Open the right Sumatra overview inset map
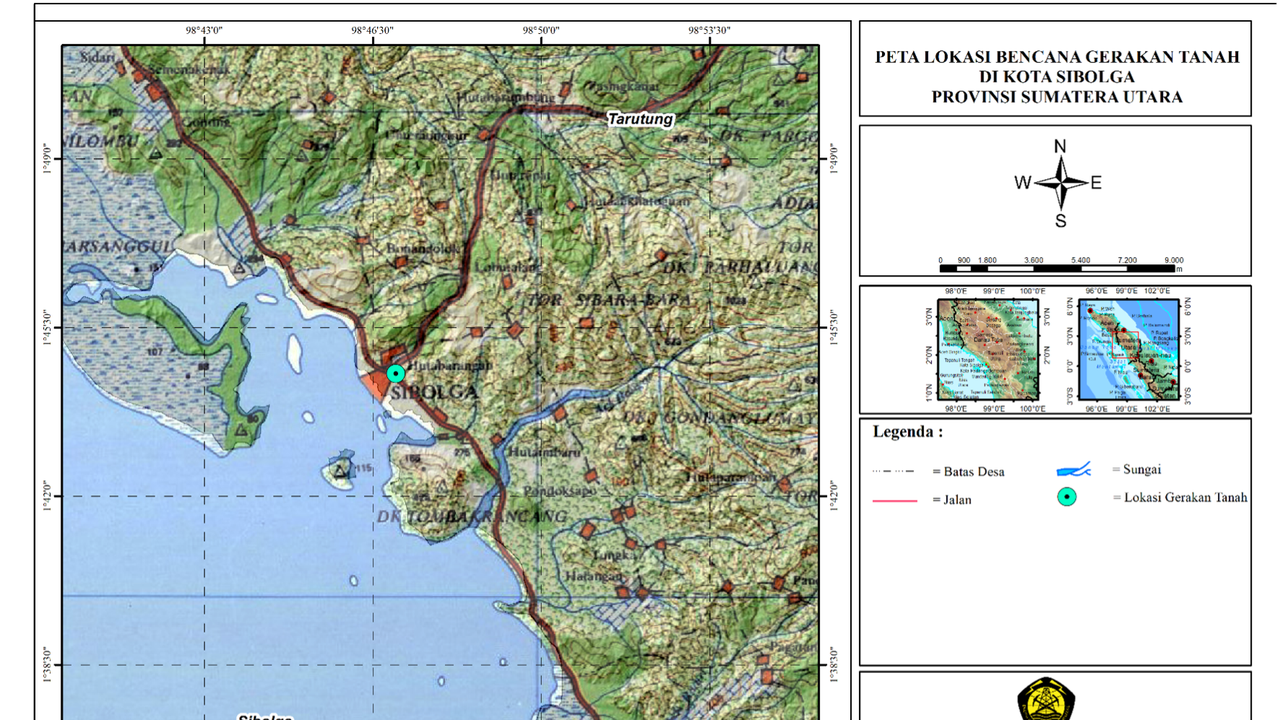1280x720 pixels. coord(1128,350)
